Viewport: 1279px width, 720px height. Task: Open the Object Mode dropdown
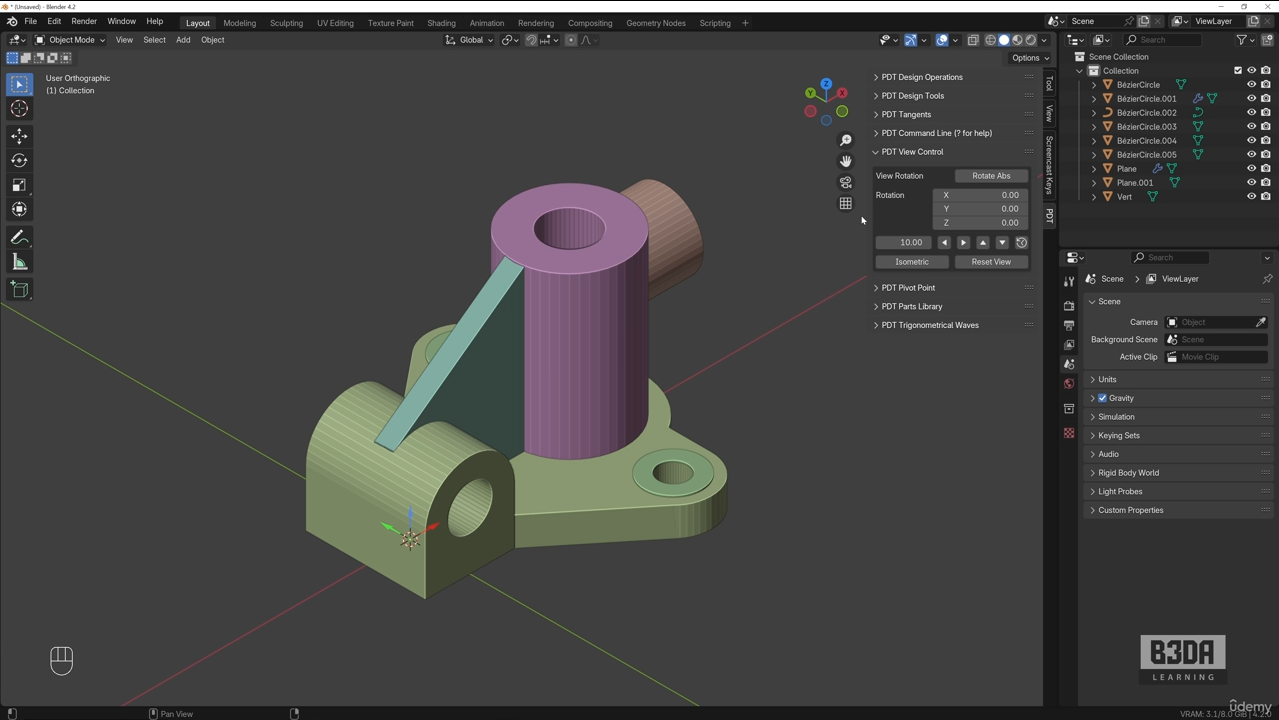[71, 39]
